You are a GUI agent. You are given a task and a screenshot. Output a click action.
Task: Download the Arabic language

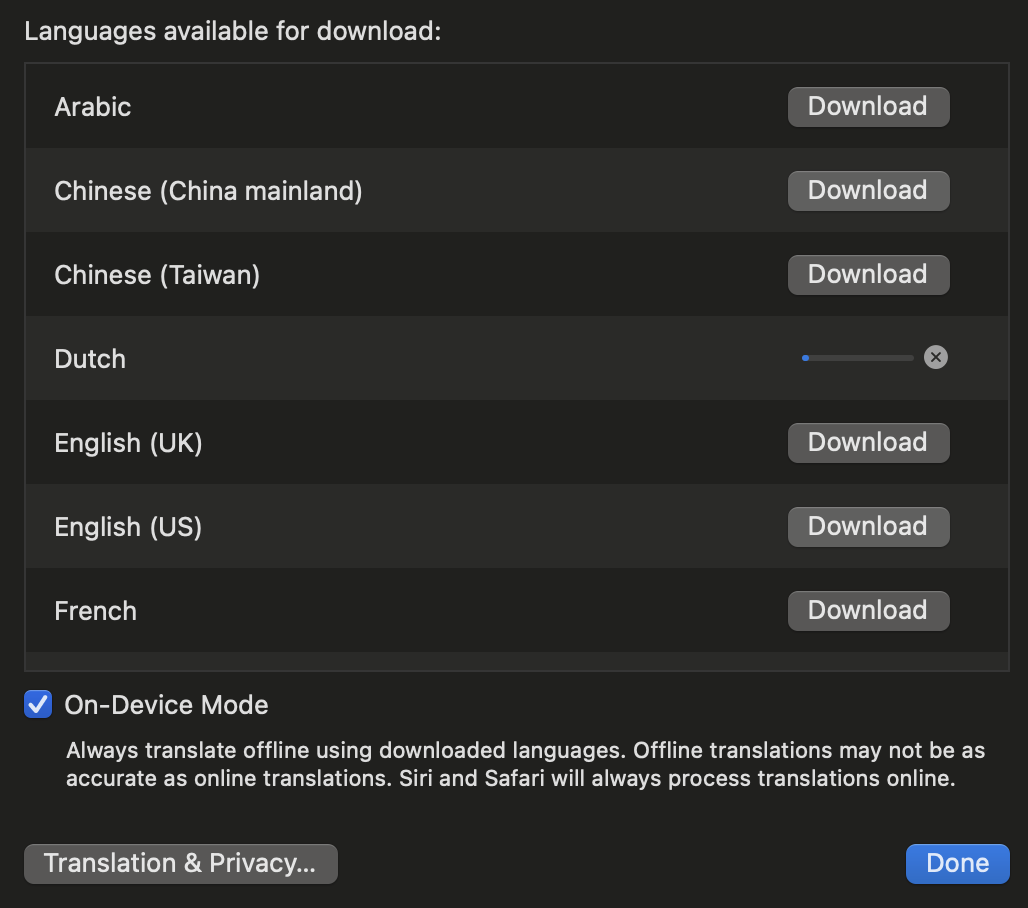coord(868,107)
